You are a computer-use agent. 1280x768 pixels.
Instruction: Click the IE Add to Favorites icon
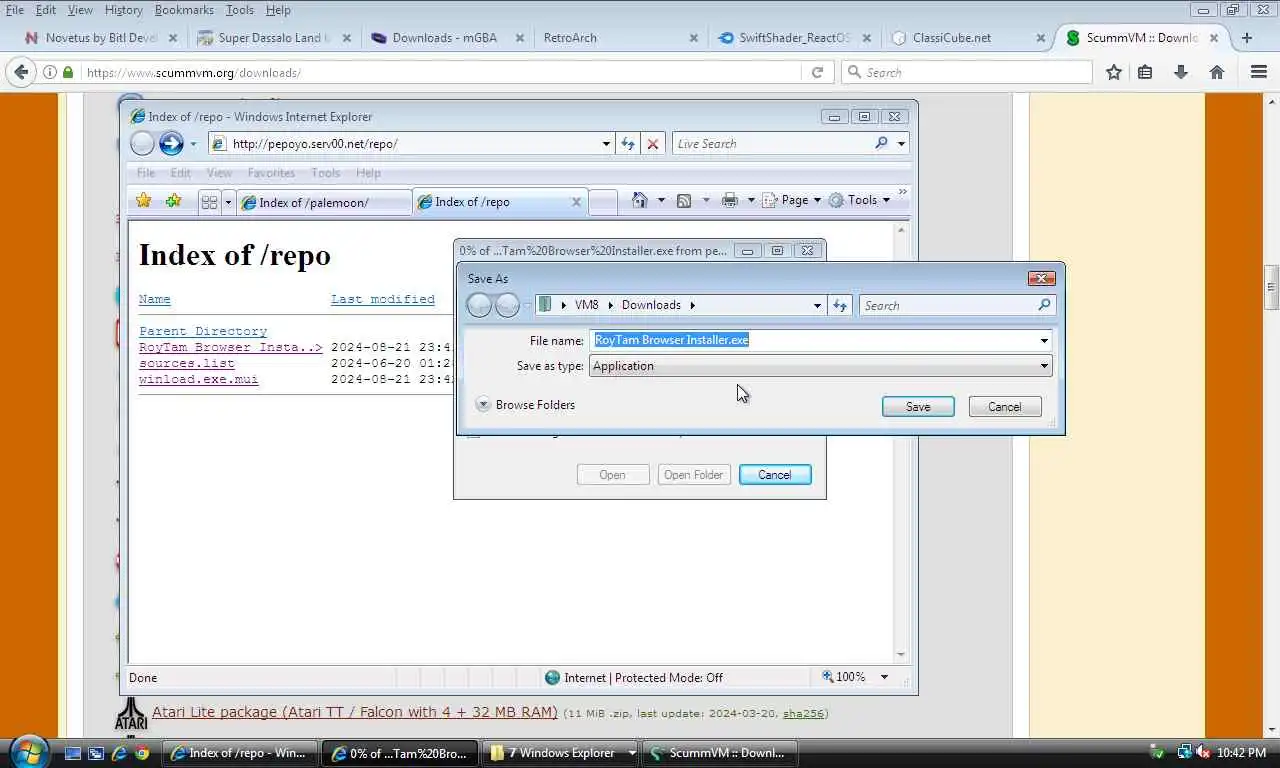pyautogui.click(x=174, y=201)
